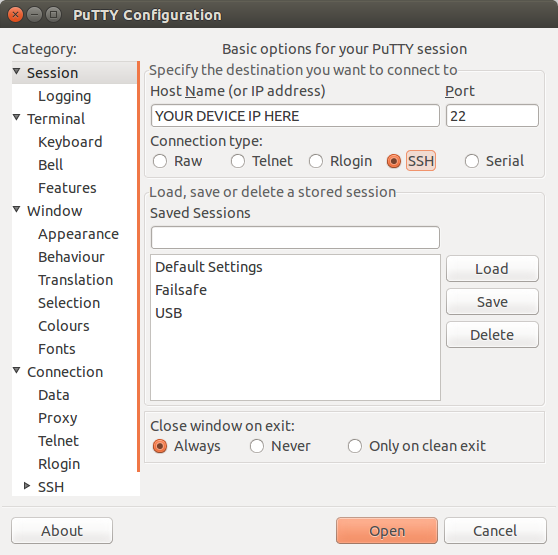Viewport: 558px width, 555px height.
Task: Set close window on exit to Never
Action: coord(257,446)
